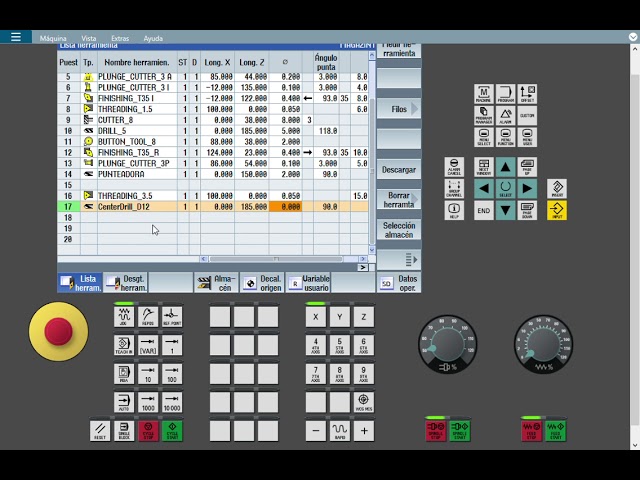This screenshot has height=480, width=640.
Task: Activate MDA mode key
Action: (x=124, y=374)
